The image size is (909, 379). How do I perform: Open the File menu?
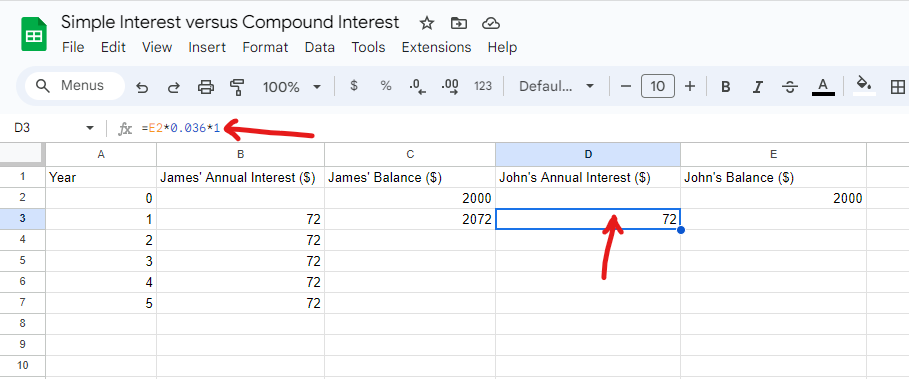pos(73,48)
